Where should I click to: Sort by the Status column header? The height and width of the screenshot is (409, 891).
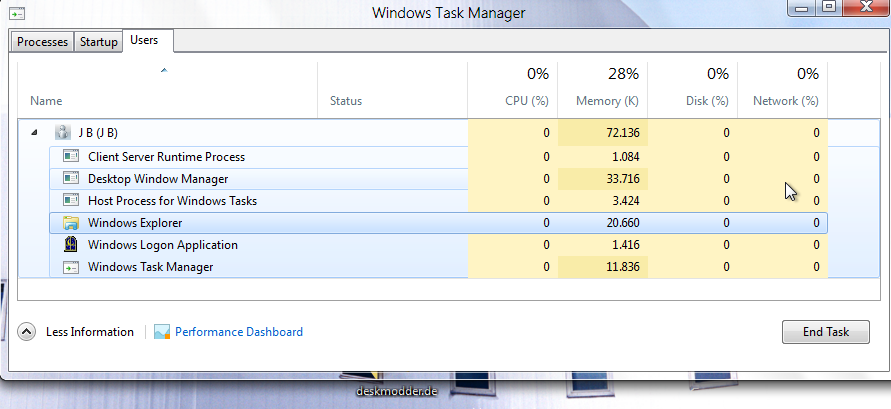[x=392, y=90]
